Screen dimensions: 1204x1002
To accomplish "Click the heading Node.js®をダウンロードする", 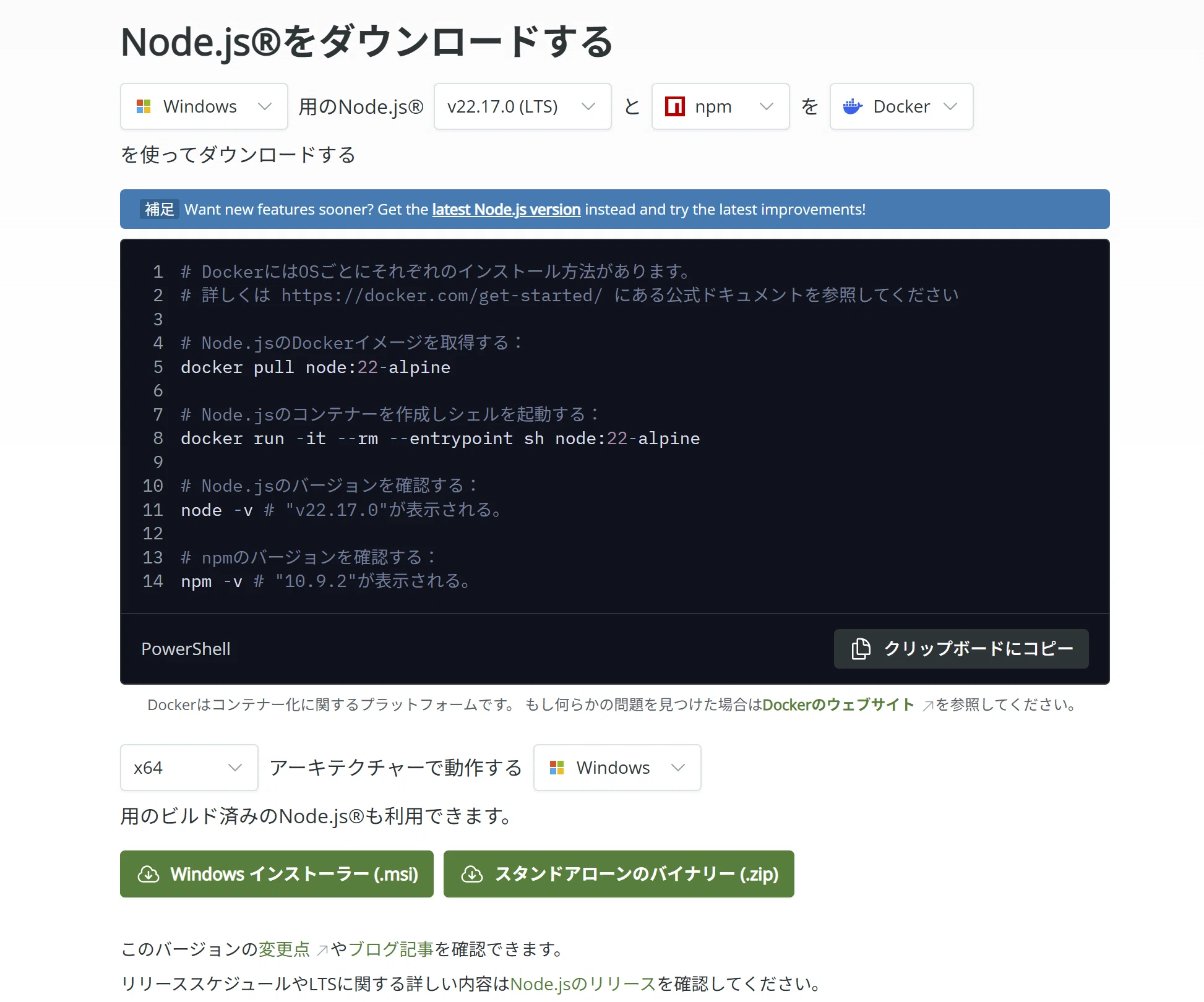I will pos(366,42).
